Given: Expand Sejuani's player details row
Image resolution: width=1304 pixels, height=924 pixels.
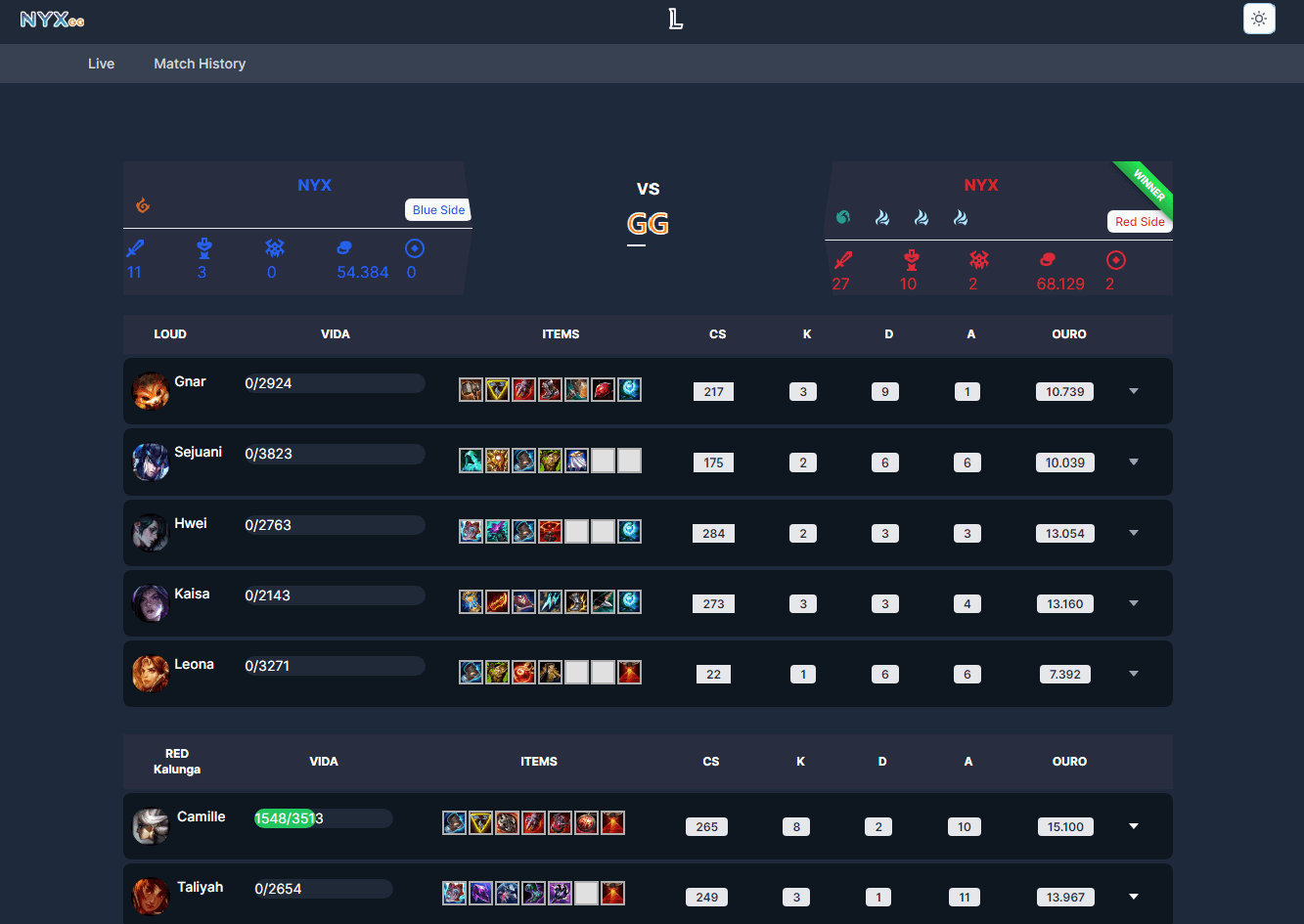Looking at the screenshot, I should [x=1134, y=462].
